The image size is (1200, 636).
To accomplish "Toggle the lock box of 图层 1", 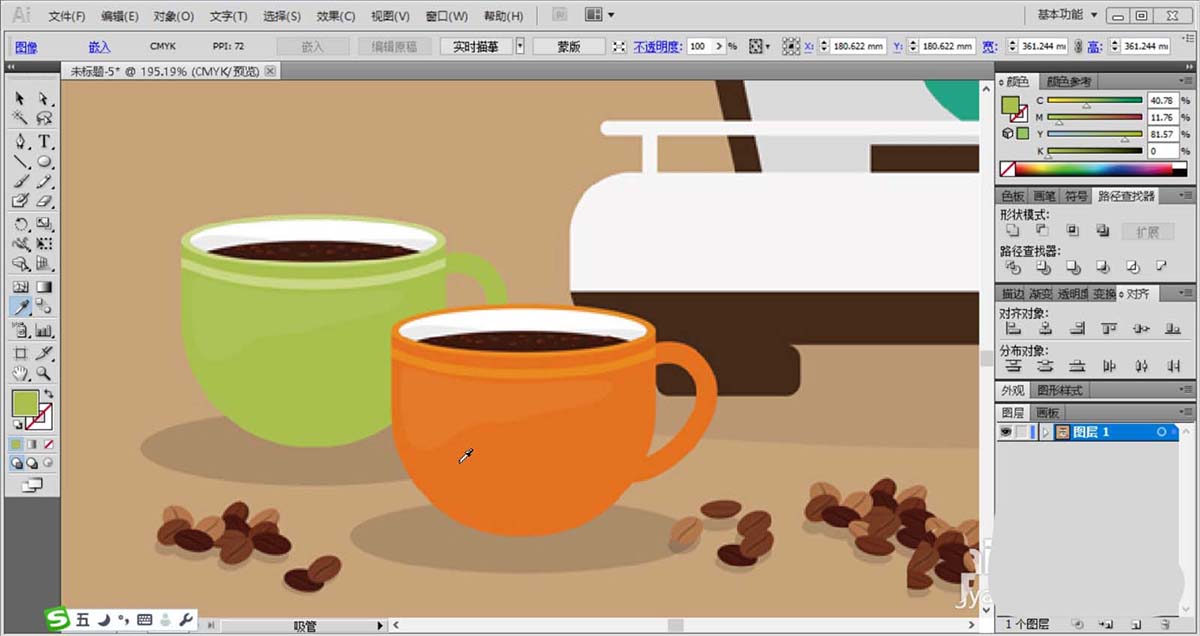I will [x=1022, y=432].
